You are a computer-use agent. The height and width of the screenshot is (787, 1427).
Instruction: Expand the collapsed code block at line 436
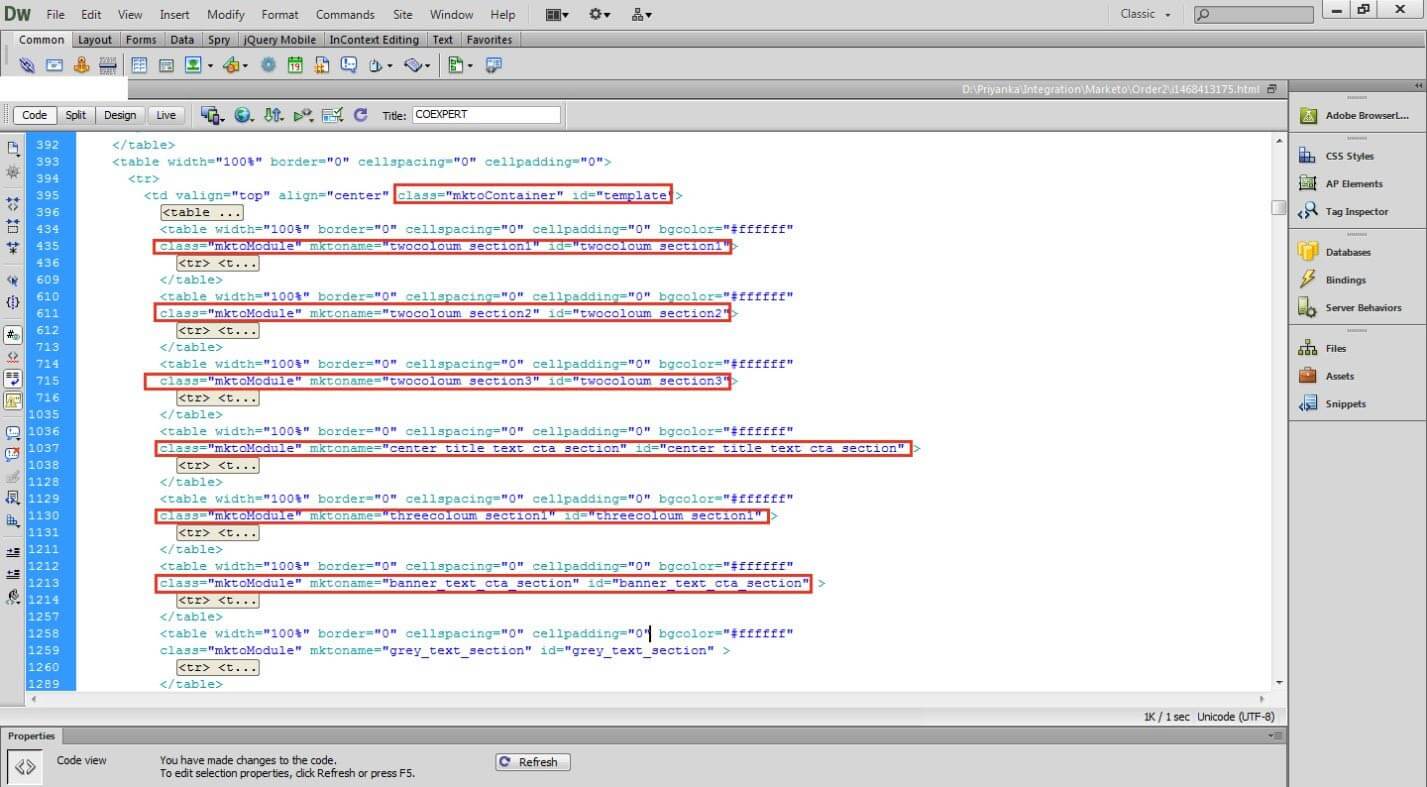pyautogui.click(x=218, y=263)
